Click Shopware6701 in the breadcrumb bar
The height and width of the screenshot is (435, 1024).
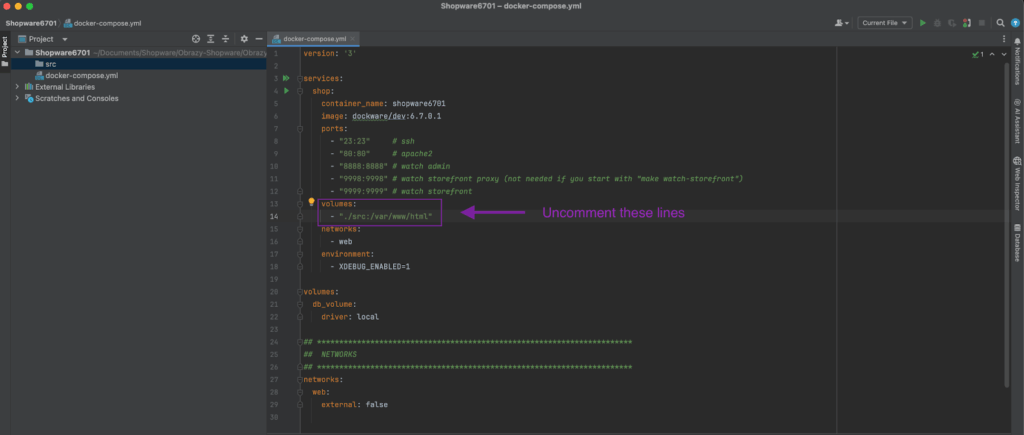click(31, 23)
